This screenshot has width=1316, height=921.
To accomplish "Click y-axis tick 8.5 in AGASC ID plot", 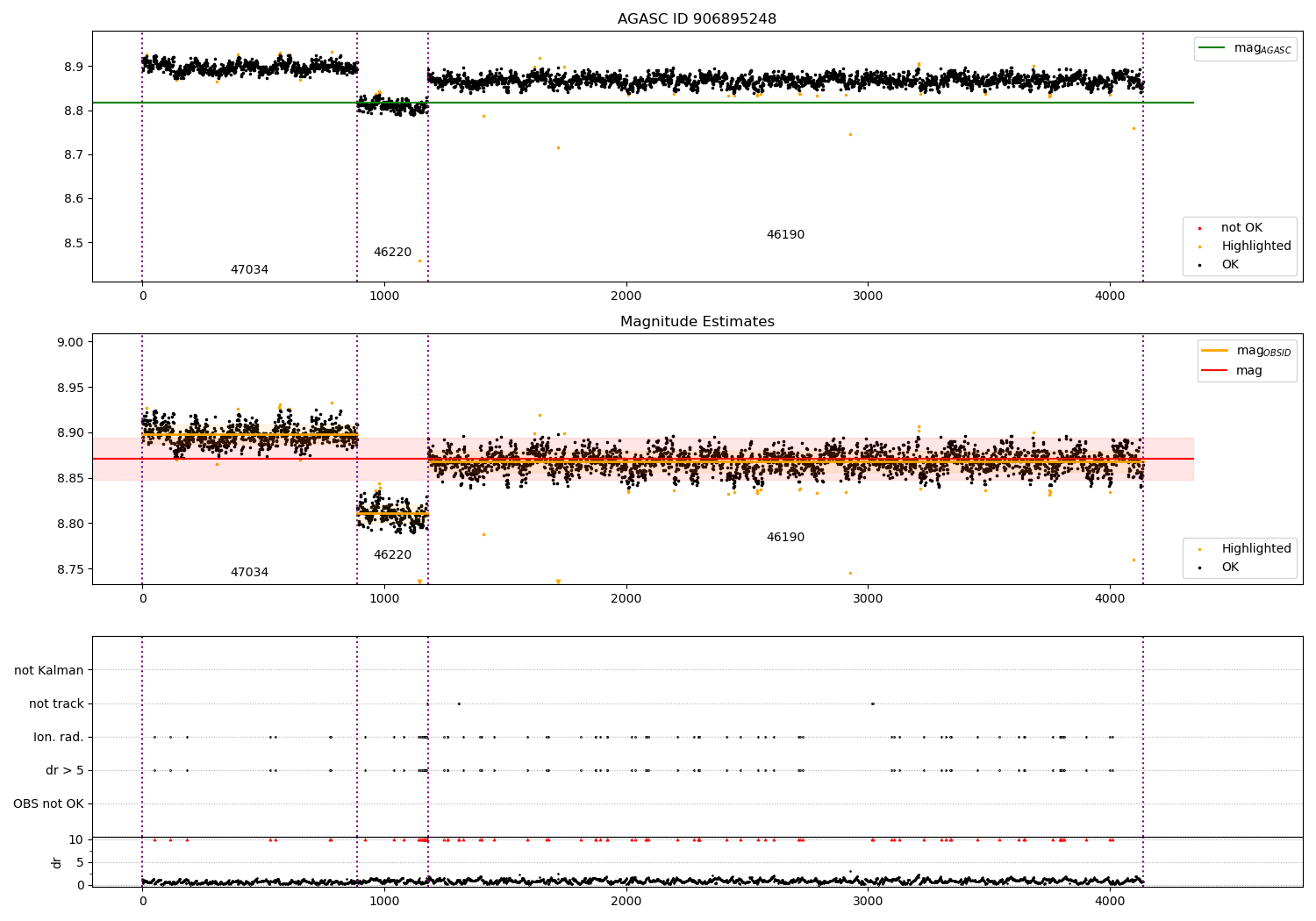I will [74, 244].
